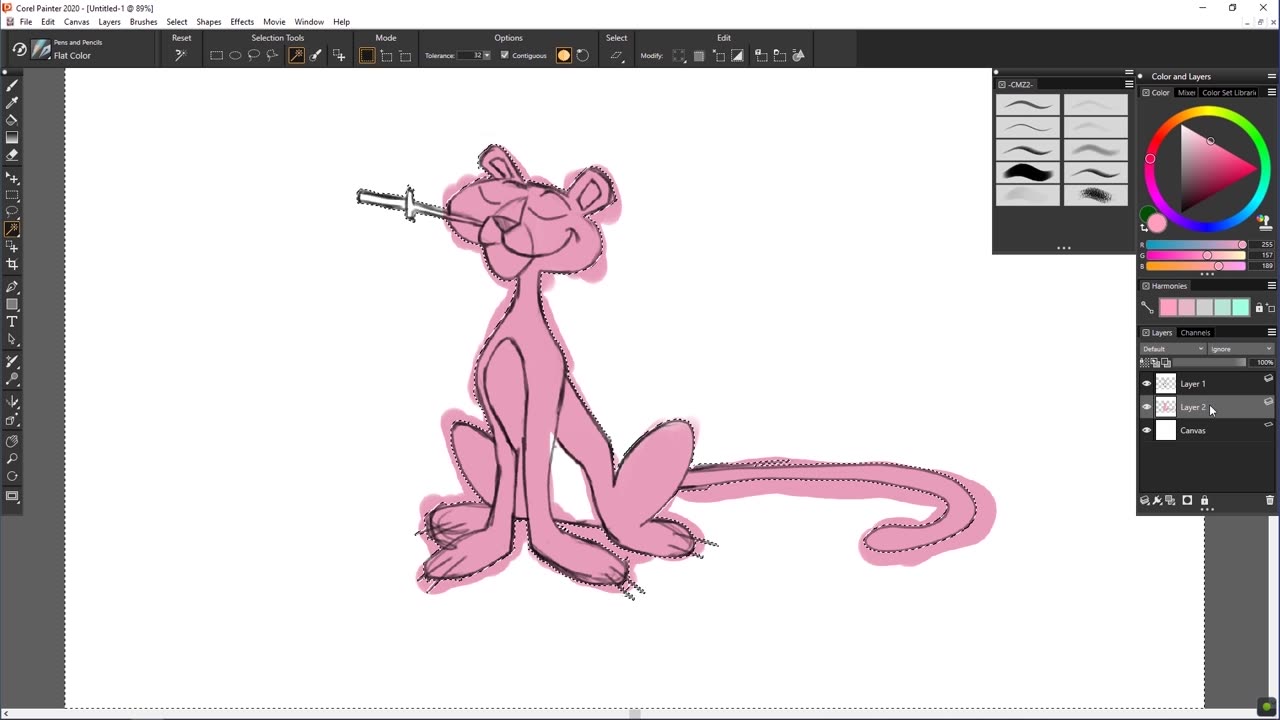Click the lock layer icon
Viewport: 1280px width, 720px height.
tap(1204, 500)
